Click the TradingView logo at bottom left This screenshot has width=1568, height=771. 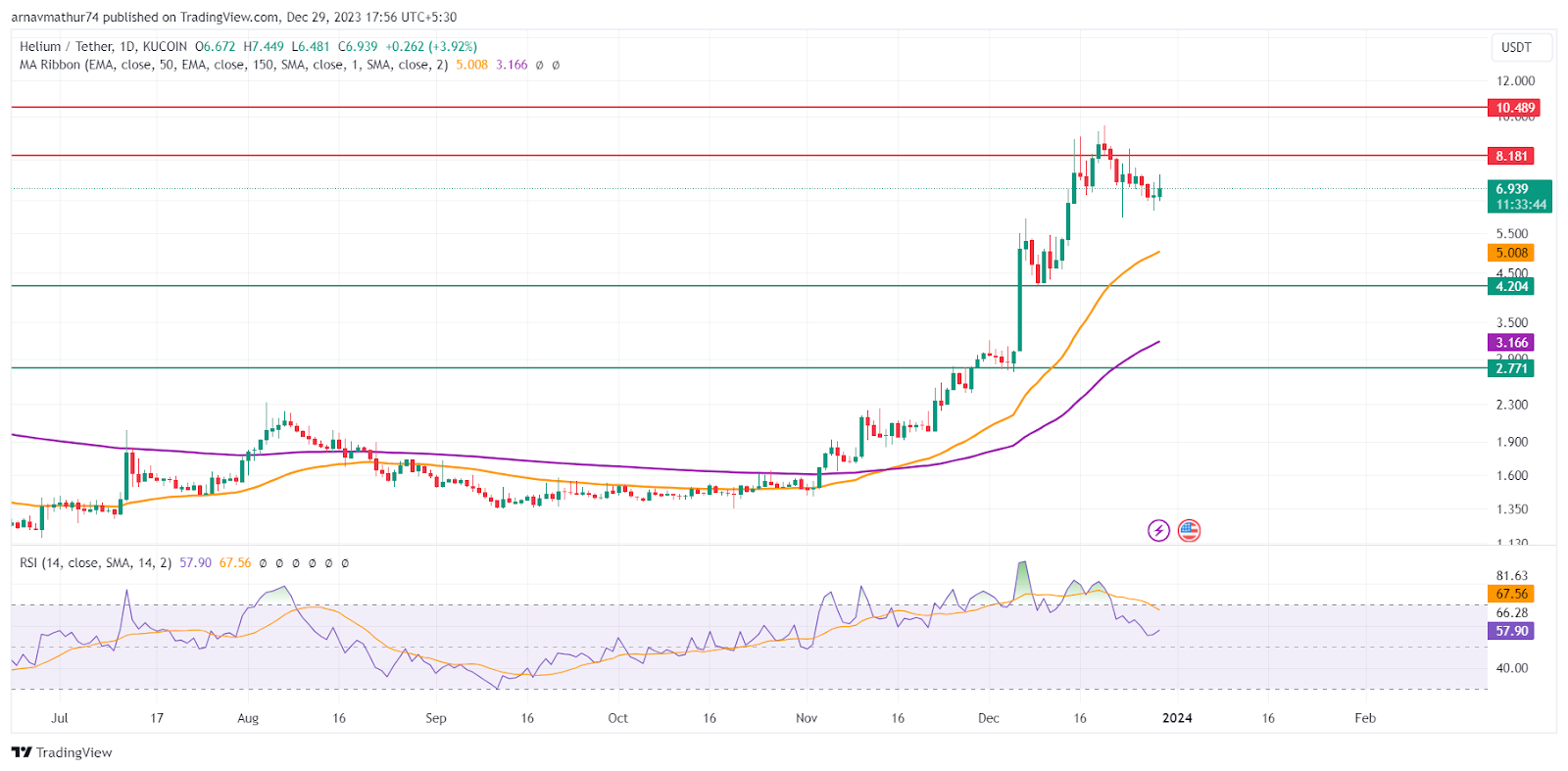pyautogui.click(x=62, y=752)
